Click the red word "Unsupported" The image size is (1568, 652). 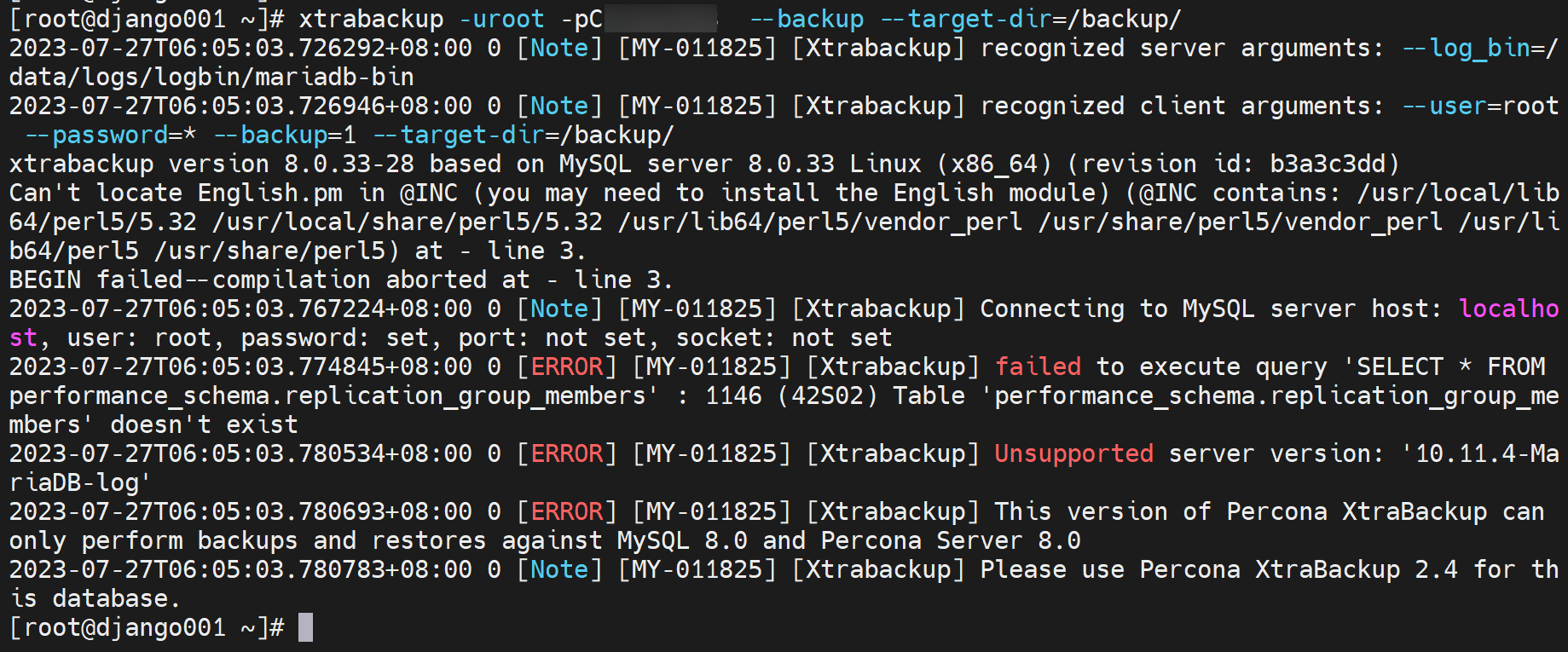pos(1073,453)
